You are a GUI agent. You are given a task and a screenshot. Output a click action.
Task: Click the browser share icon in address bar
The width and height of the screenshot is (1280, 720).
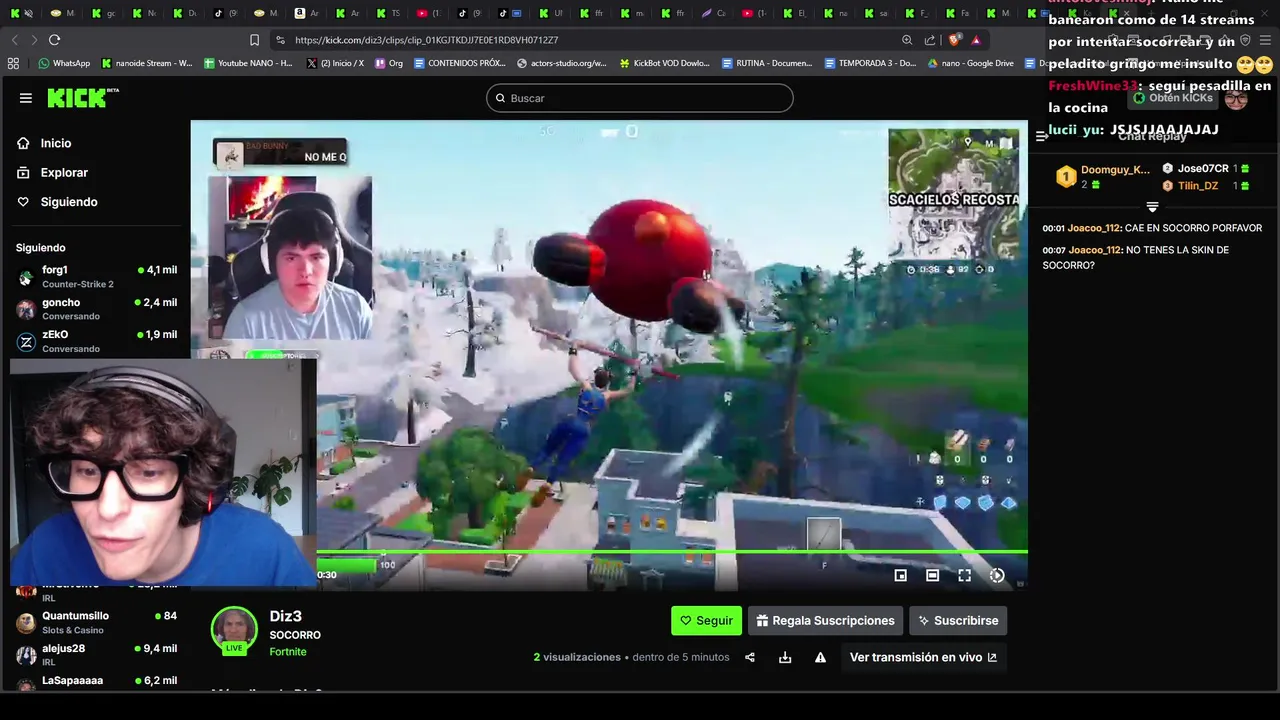pos(930,40)
